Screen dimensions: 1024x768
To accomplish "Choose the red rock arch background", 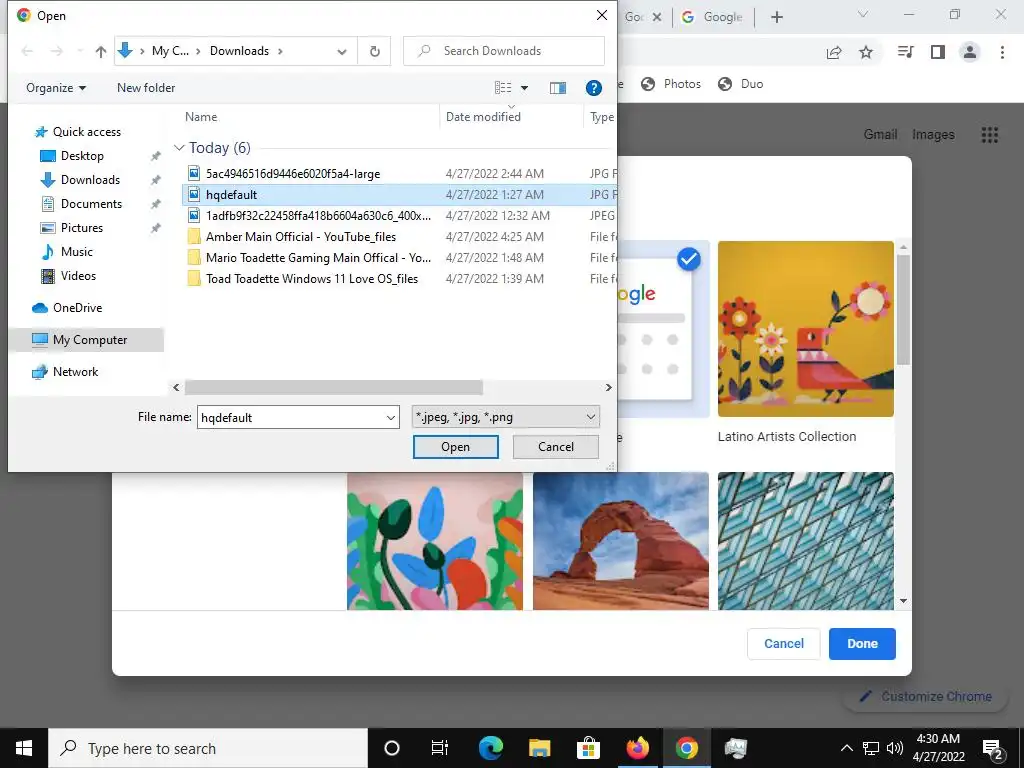I will coord(620,541).
